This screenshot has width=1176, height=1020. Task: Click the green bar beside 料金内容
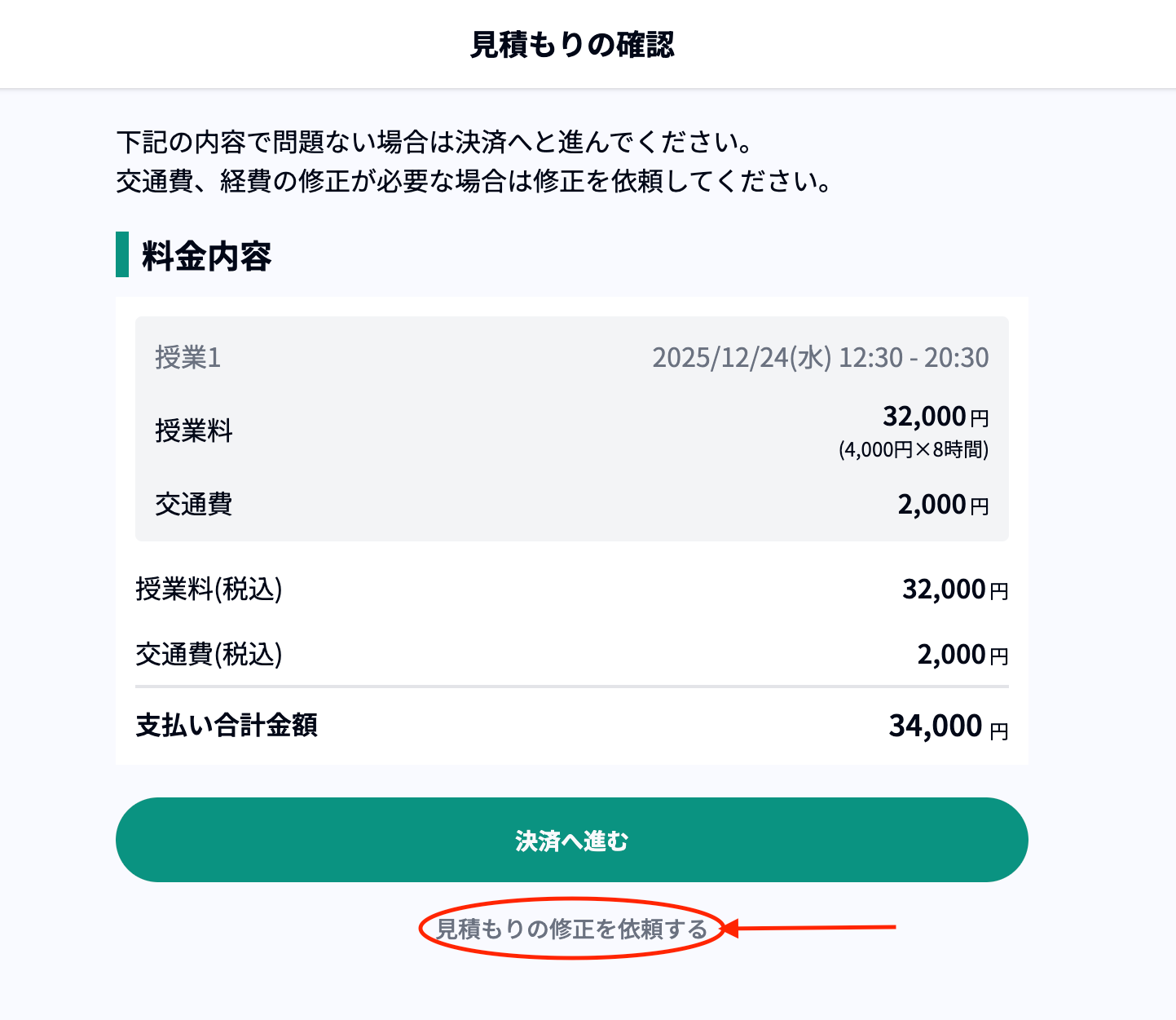[x=122, y=254]
